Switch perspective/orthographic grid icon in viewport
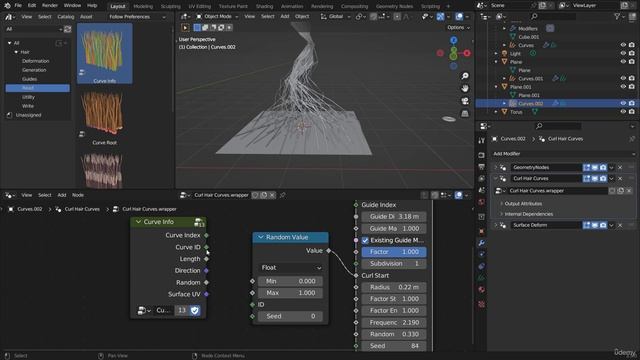This screenshot has height=360, width=640. (x=465, y=113)
